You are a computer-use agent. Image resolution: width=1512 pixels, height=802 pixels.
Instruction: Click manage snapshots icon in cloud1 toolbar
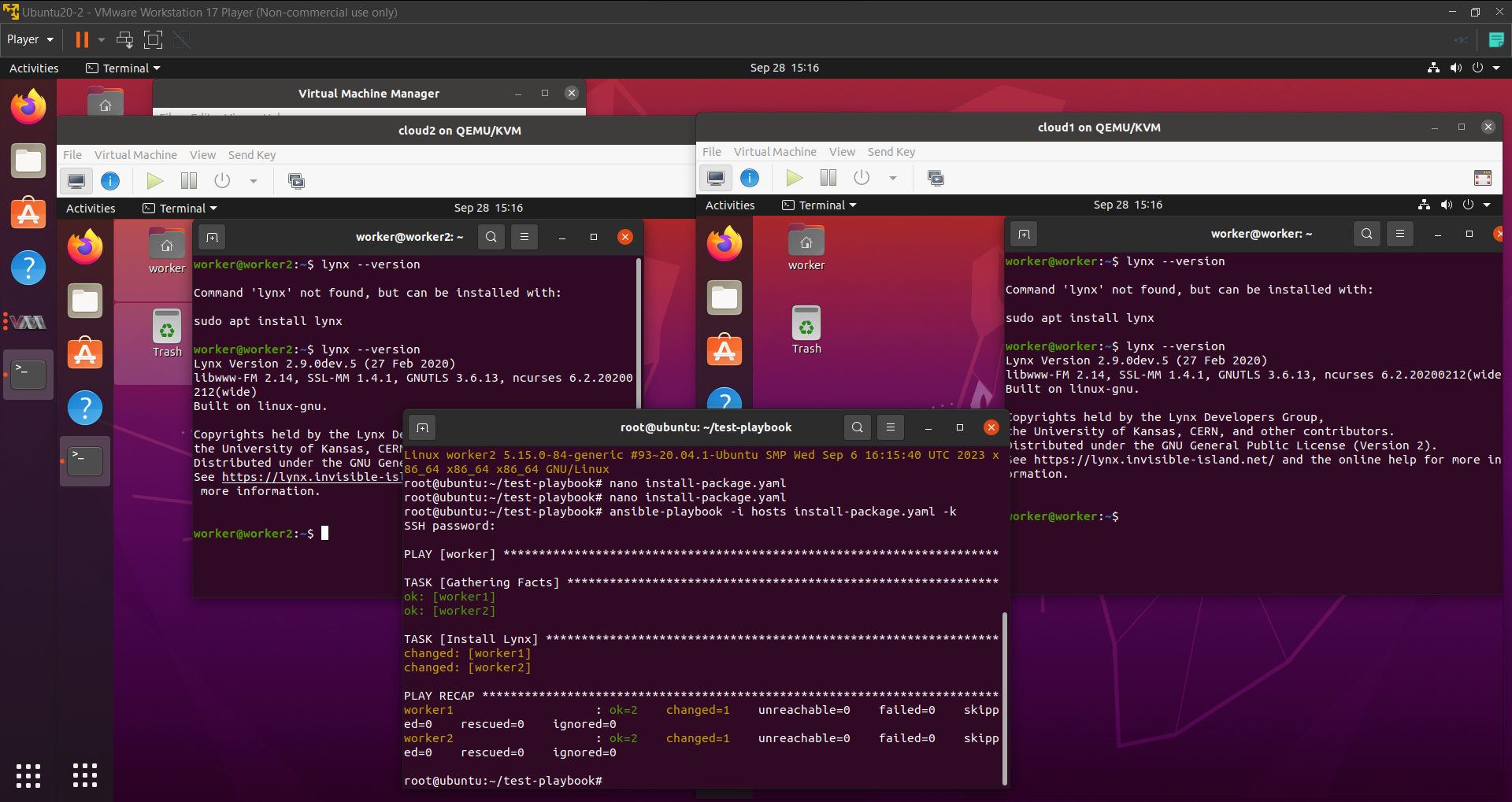pyautogui.click(x=936, y=178)
